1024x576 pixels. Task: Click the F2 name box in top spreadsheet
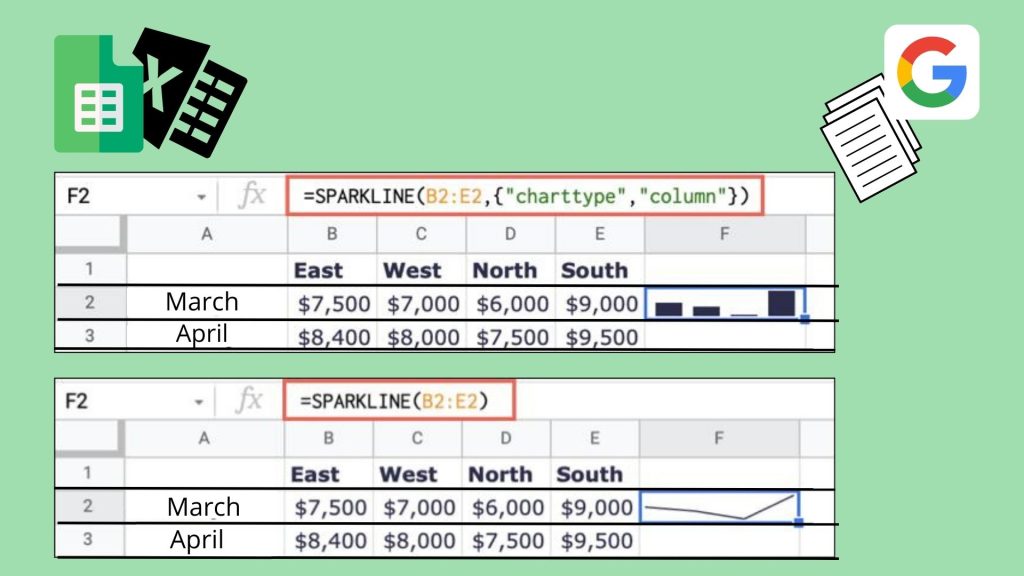pyautogui.click(x=138, y=196)
